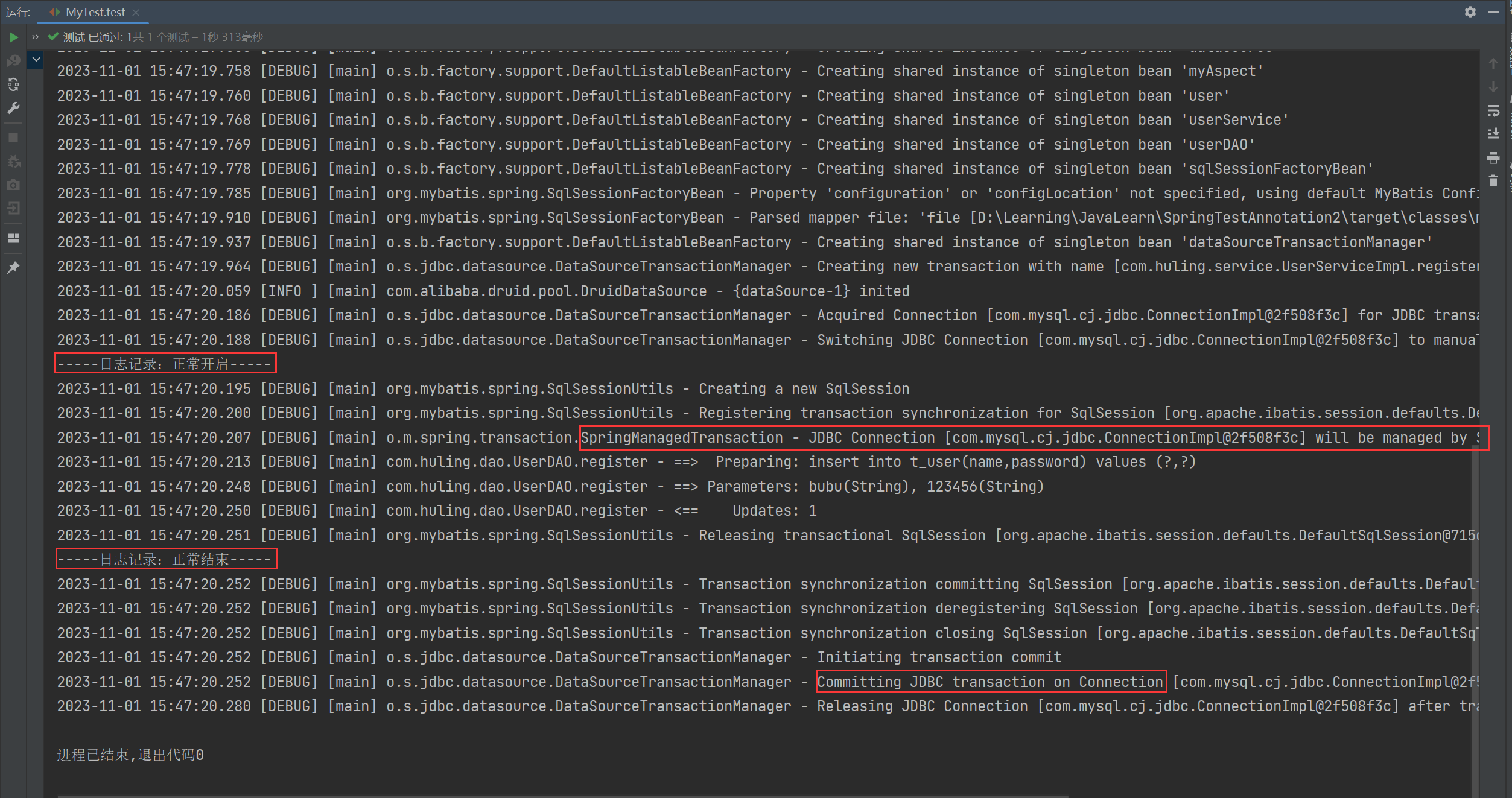Click the up arrow stack trace icon
This screenshot has width=1512, height=798.
tap(1493, 63)
